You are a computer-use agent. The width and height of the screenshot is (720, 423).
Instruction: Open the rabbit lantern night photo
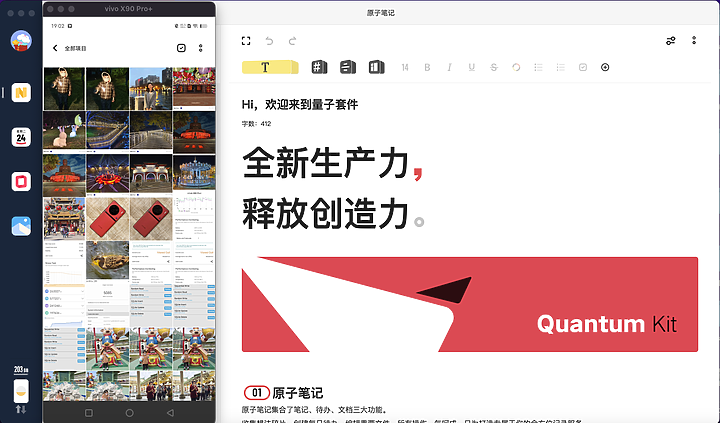[x=64, y=132]
